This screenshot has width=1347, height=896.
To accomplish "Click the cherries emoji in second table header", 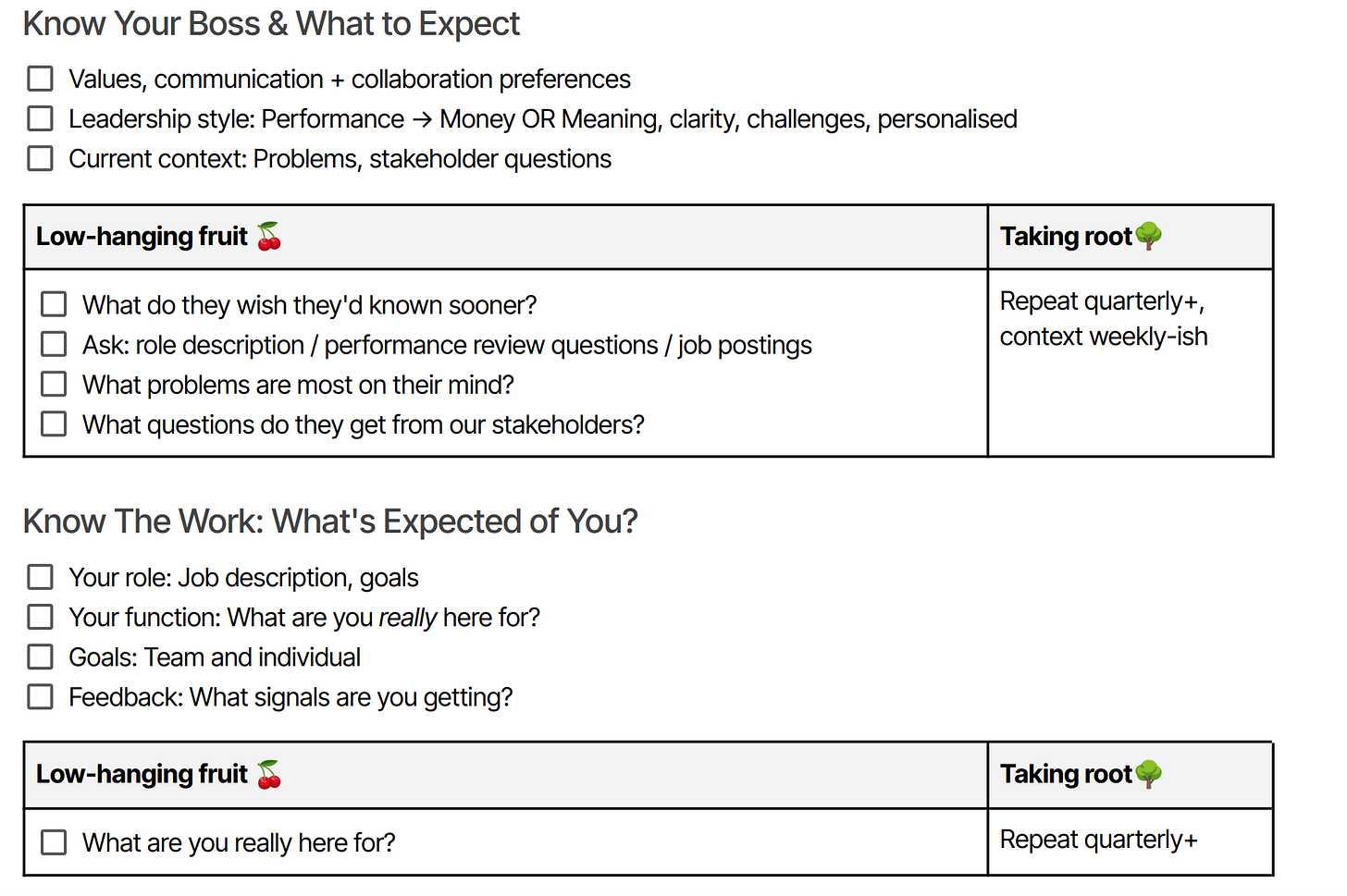I will pyautogui.click(x=269, y=774).
